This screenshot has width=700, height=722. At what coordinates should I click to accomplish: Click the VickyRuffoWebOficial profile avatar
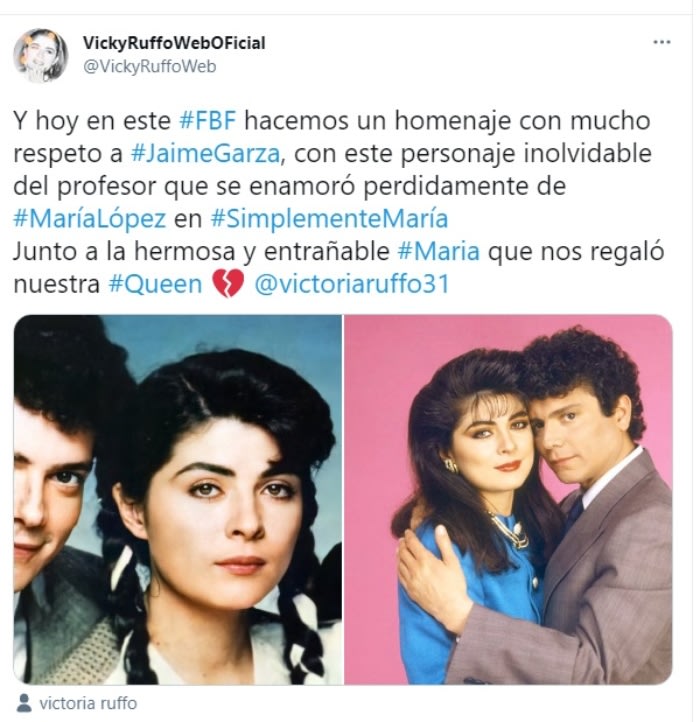41,55
